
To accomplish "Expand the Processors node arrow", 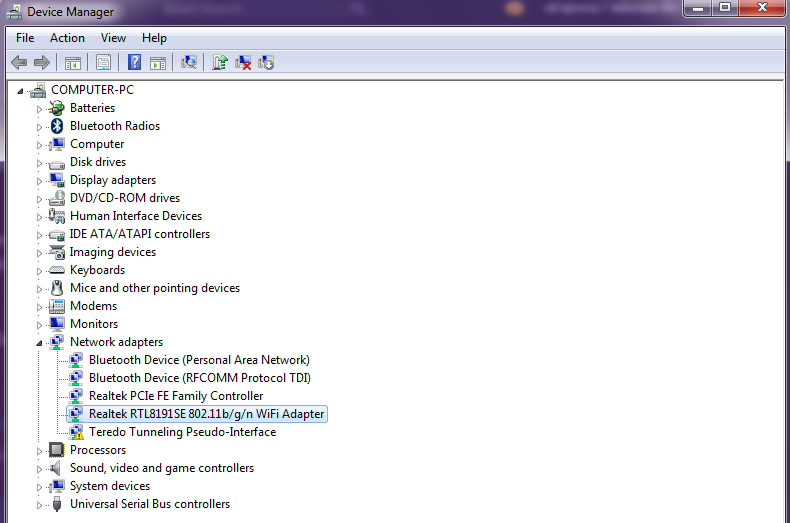I will point(39,451).
